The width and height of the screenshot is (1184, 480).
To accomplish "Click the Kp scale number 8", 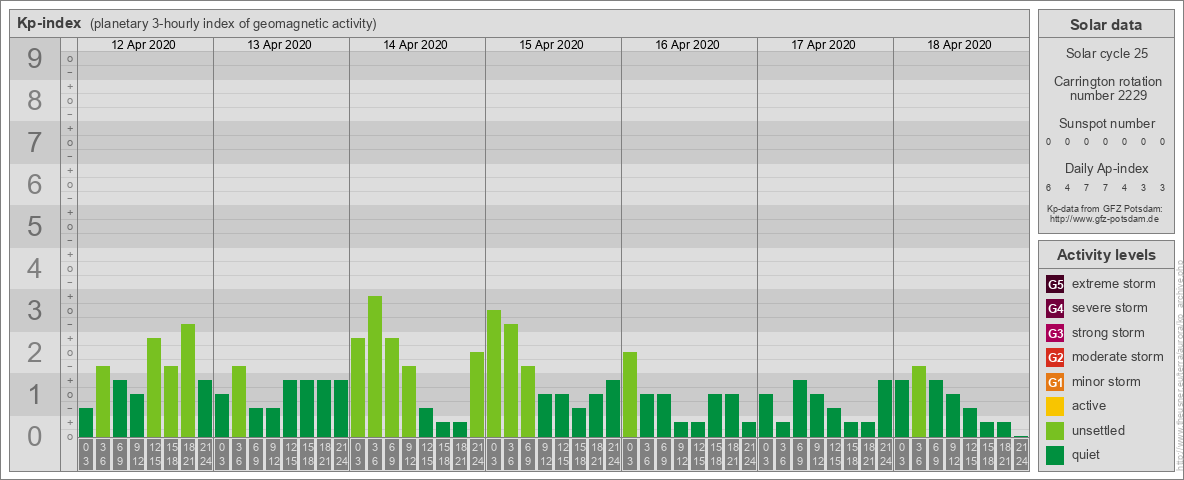I will click(x=35, y=100).
